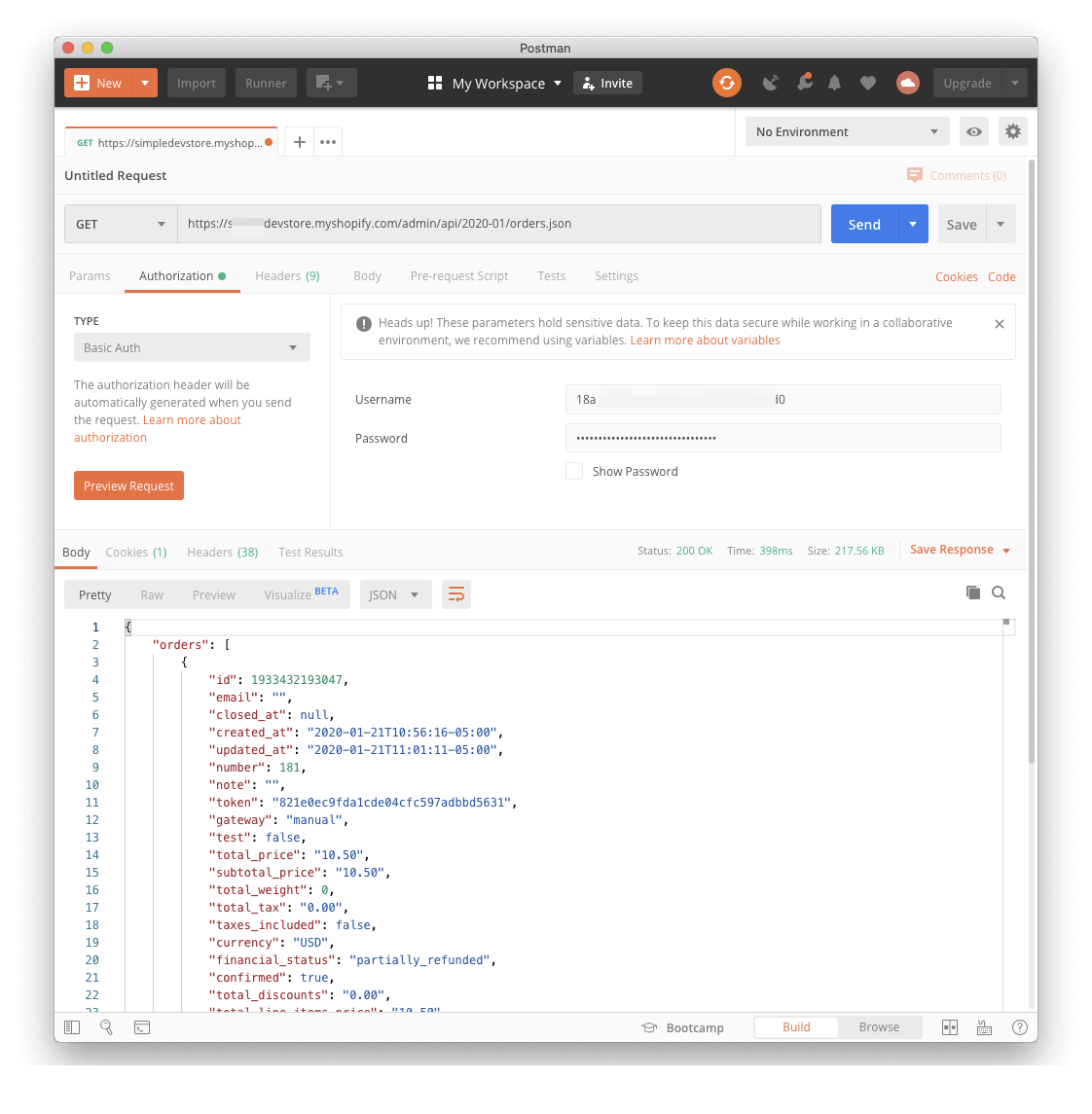This screenshot has width=1092, height=1114.
Task: Open Find and Replace in status bar
Action: [x=106, y=1027]
